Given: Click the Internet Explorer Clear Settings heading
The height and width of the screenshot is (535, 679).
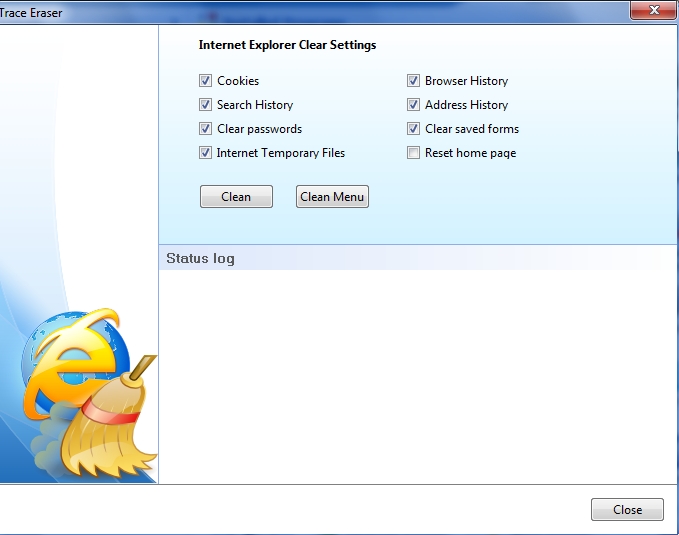Looking at the screenshot, I should (287, 45).
